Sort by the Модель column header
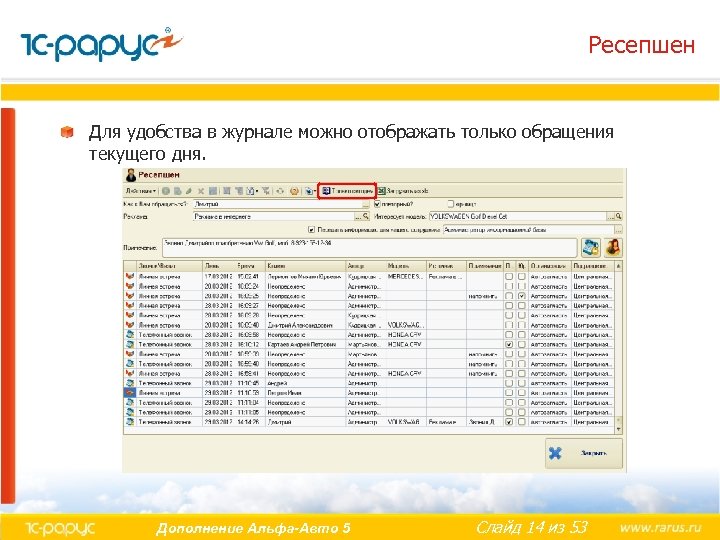 [x=406, y=265]
